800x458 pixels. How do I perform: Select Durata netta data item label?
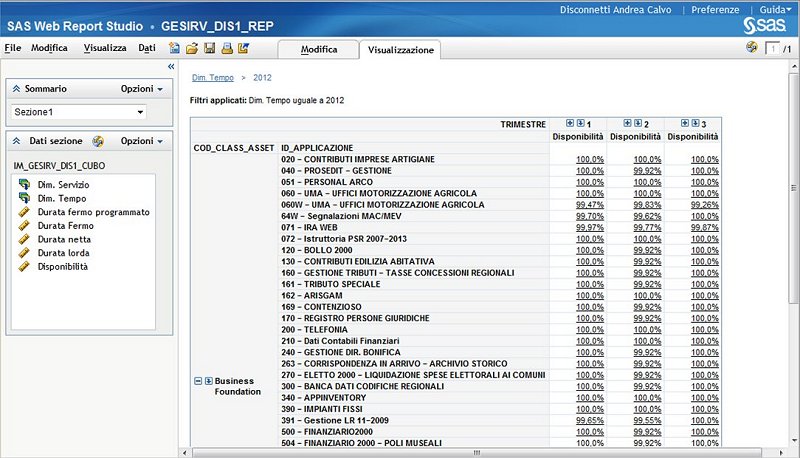pyautogui.click(x=64, y=239)
